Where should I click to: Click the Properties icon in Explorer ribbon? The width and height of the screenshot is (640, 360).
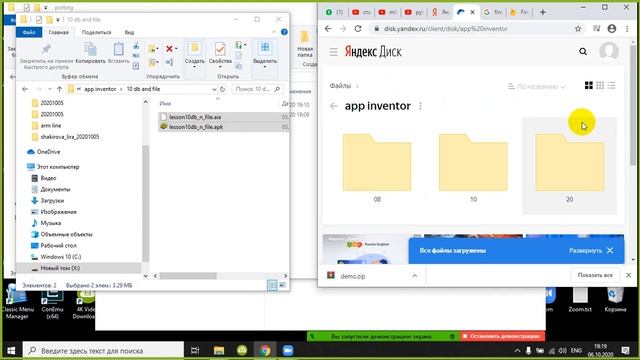[220, 49]
